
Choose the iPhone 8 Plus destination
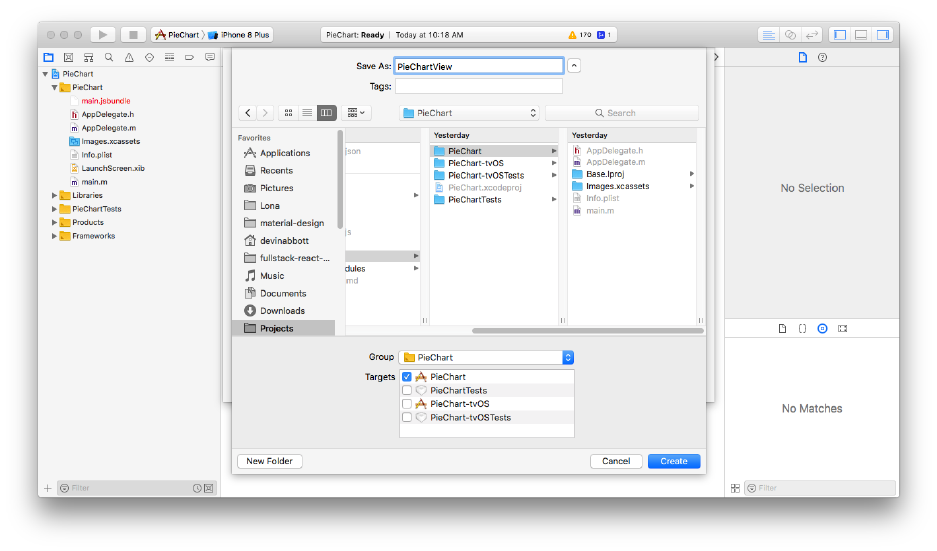239,35
